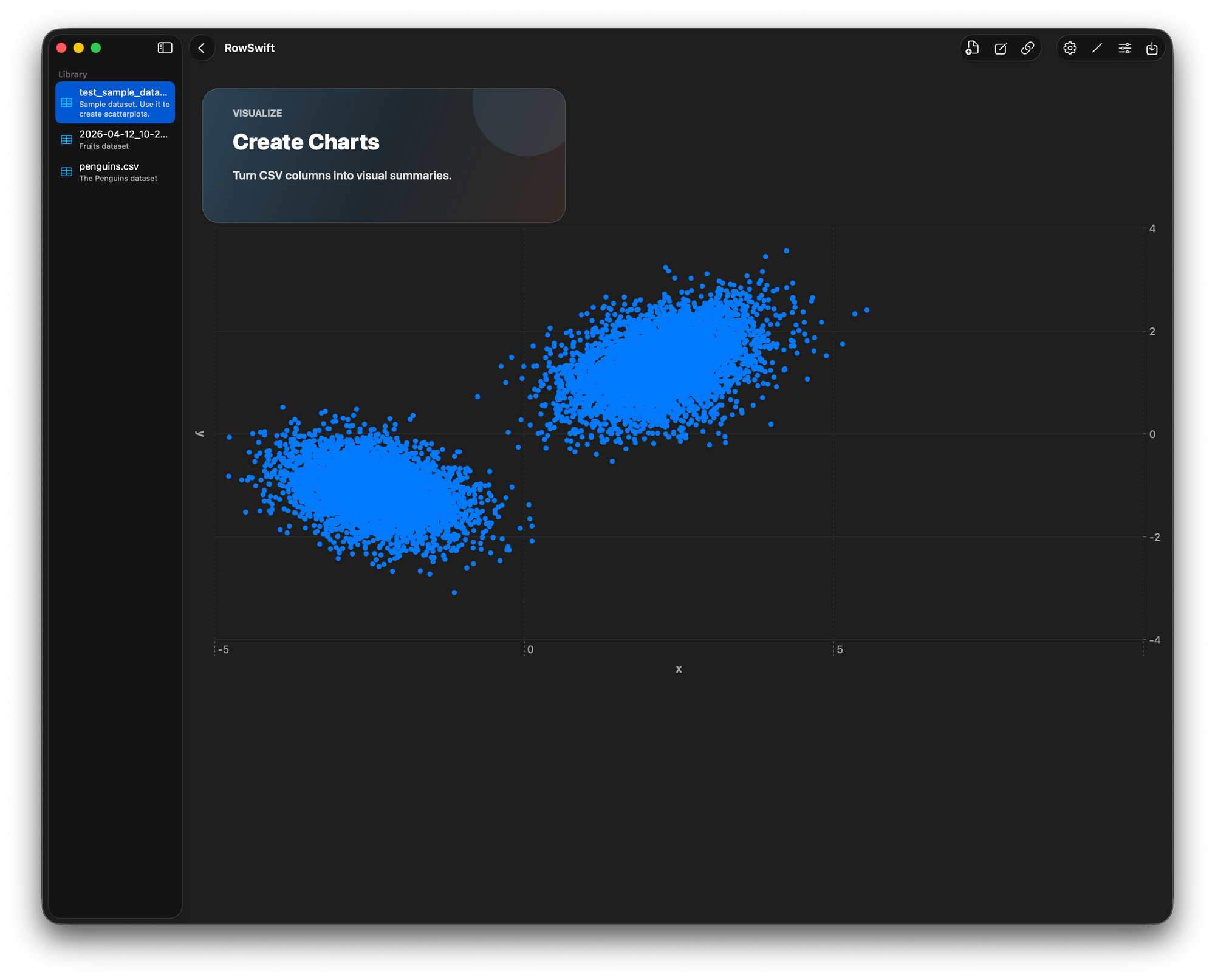Screen dimensions: 1215x980
Task: Go back with the chevron button
Action: pos(202,48)
